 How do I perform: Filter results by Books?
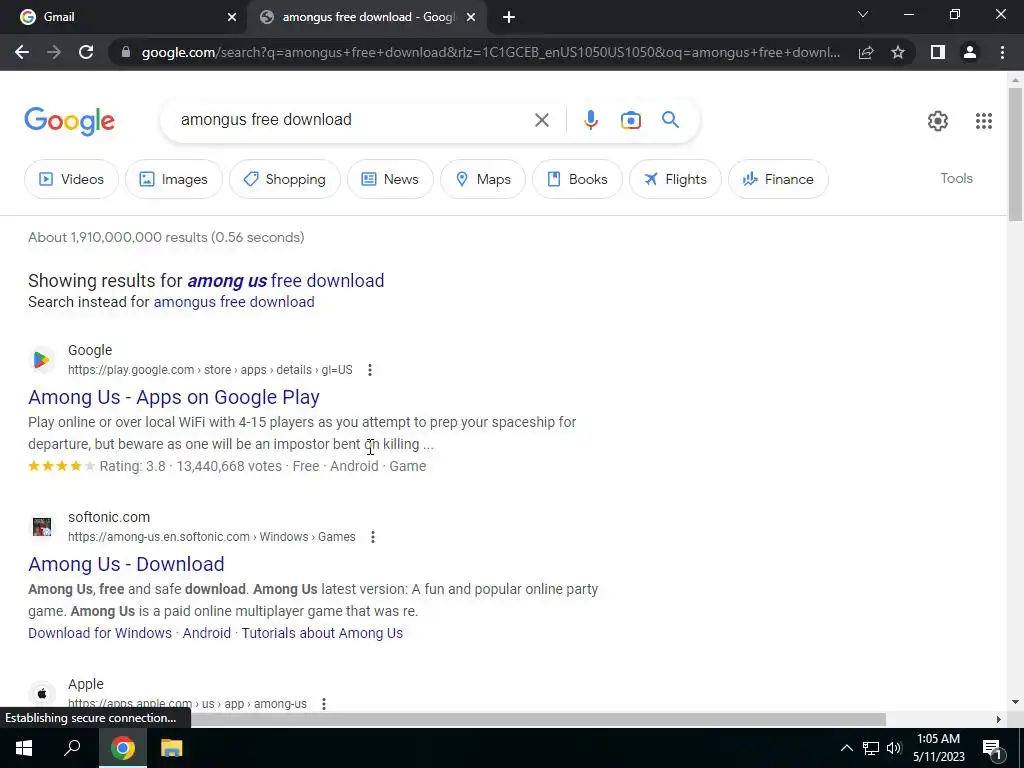point(577,179)
